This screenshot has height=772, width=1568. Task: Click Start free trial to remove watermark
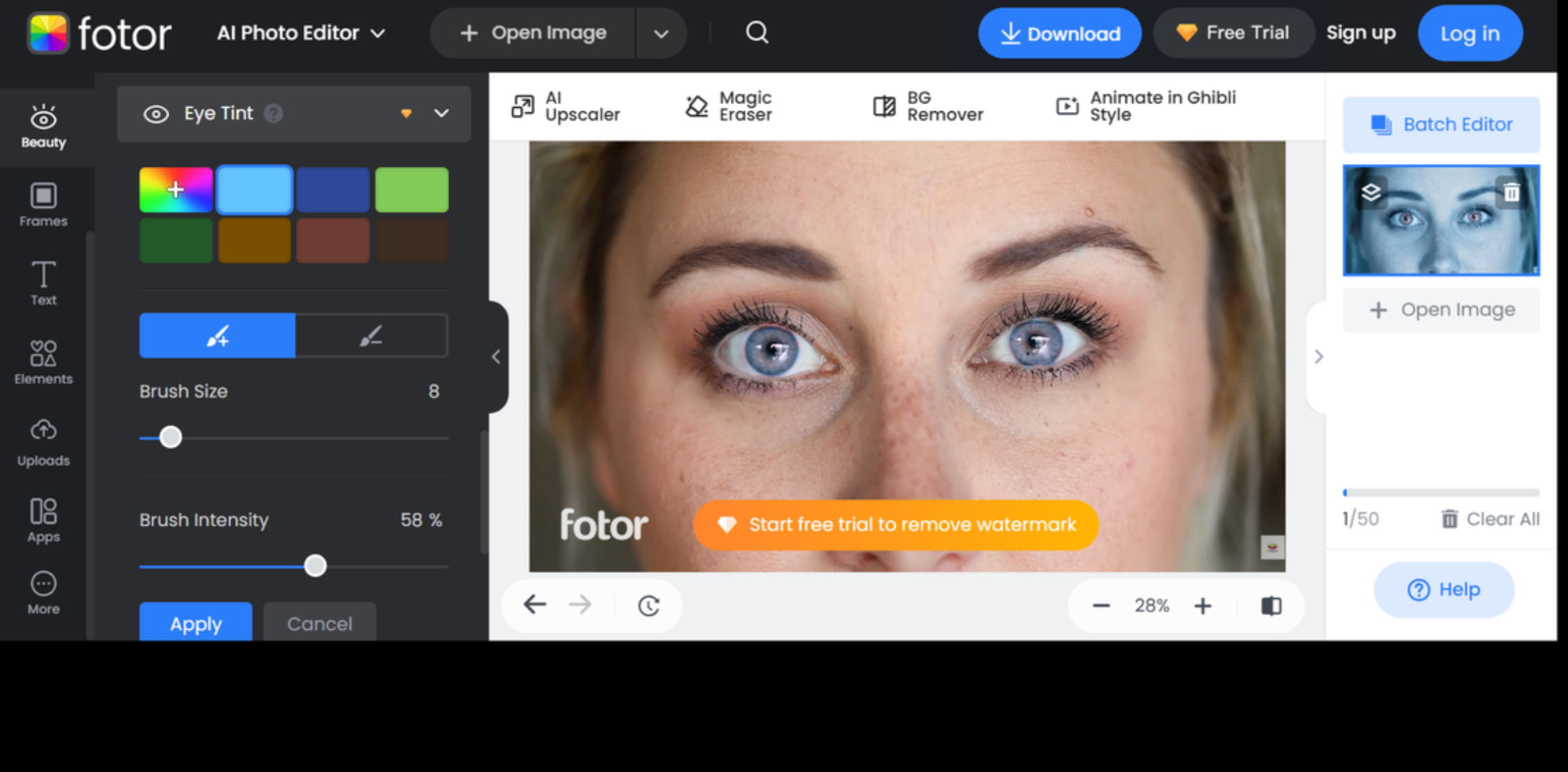click(x=895, y=525)
